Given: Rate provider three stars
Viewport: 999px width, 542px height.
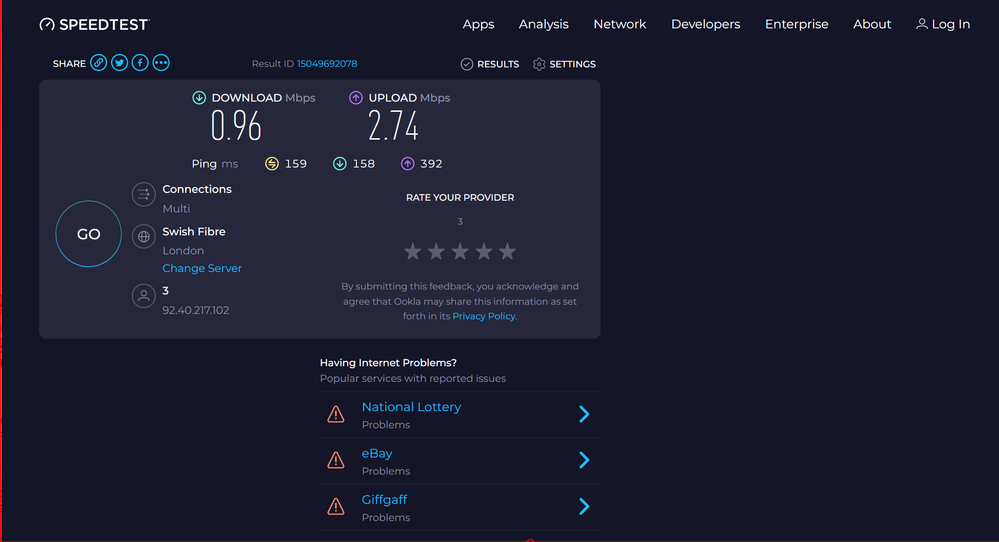Looking at the screenshot, I should click(x=460, y=252).
